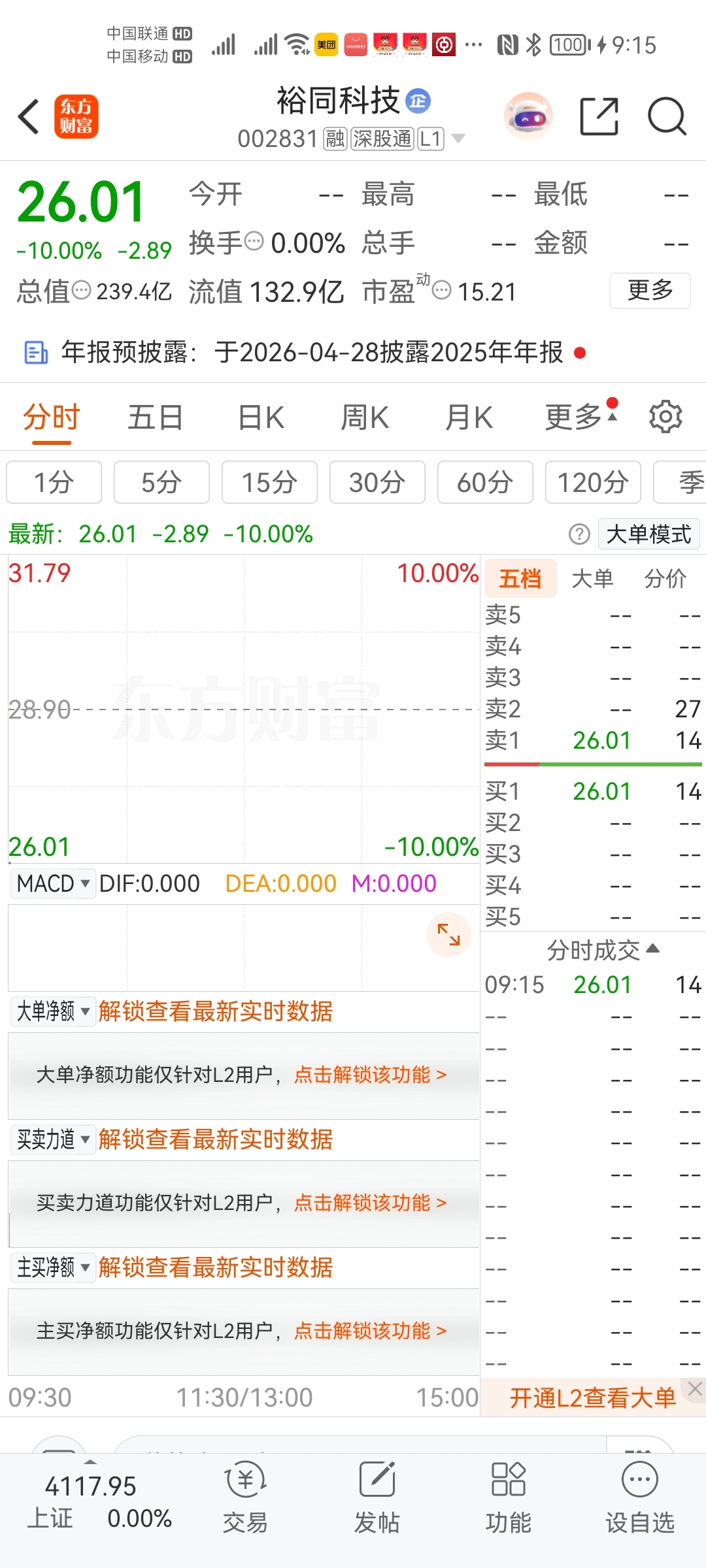Open 设自选 watchlist icon

point(640,1496)
